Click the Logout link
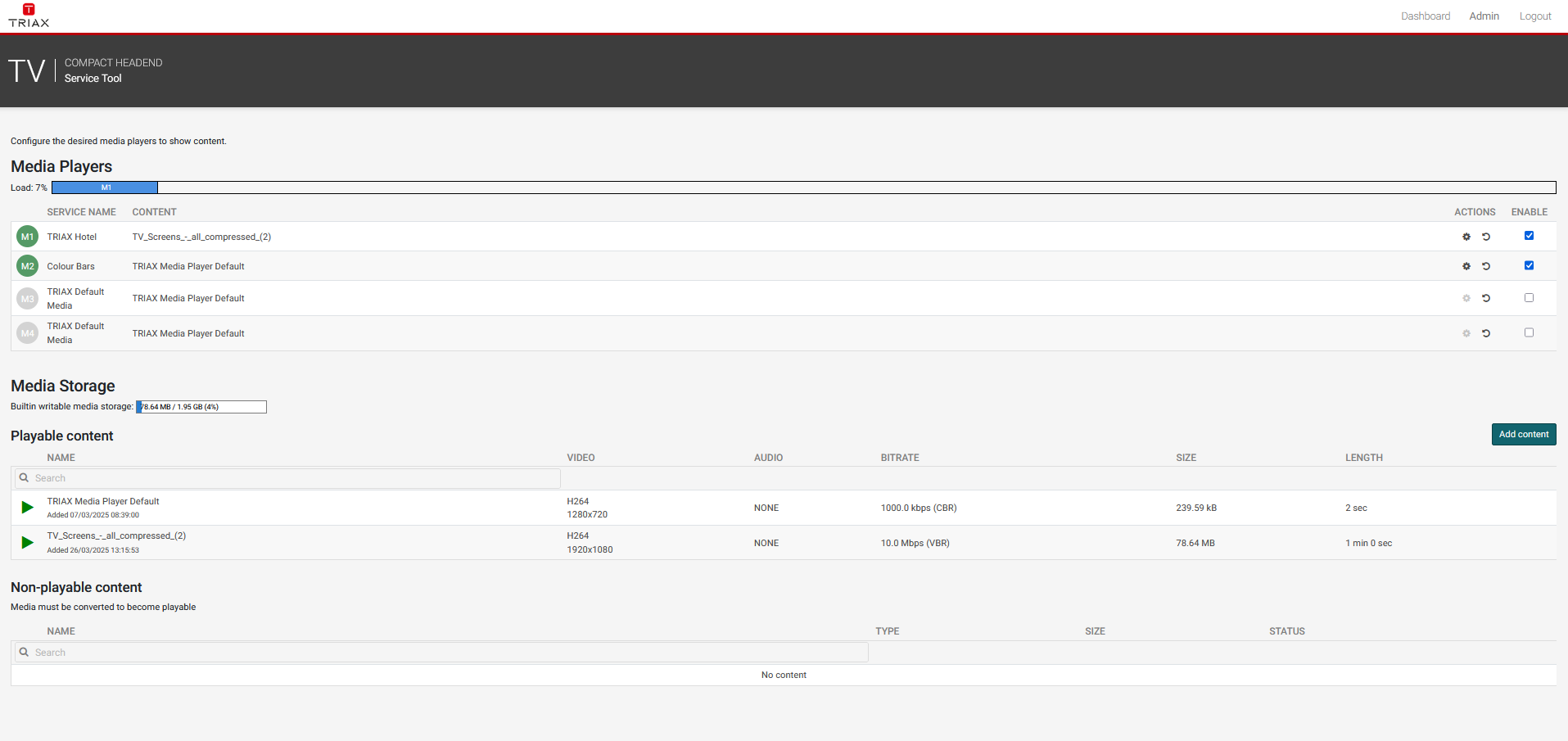 click(x=1535, y=16)
